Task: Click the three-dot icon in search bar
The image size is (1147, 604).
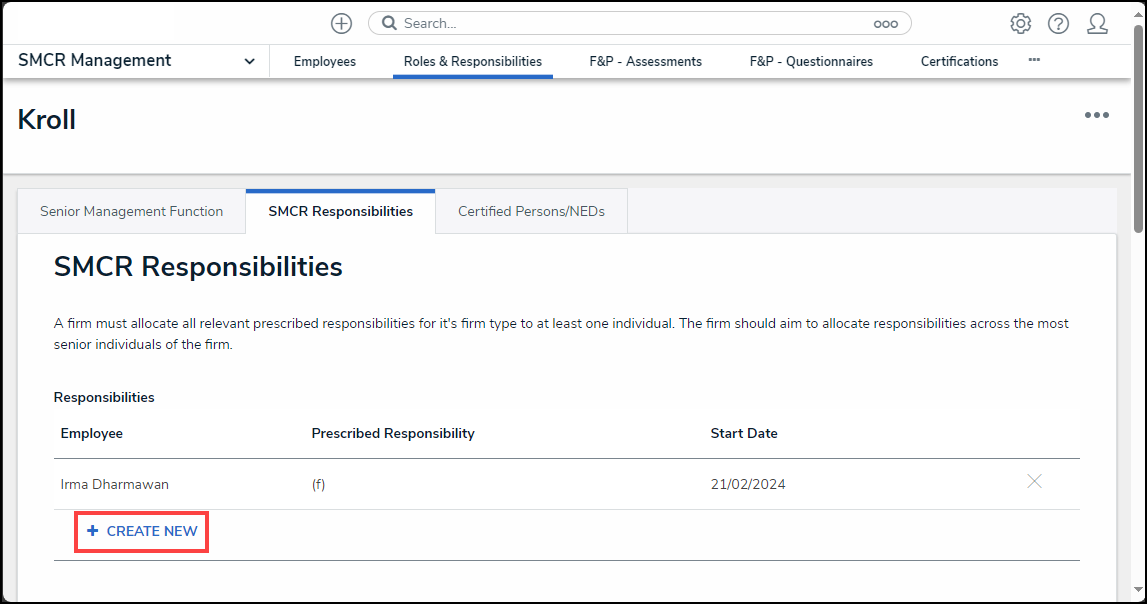Action: pos(885,23)
